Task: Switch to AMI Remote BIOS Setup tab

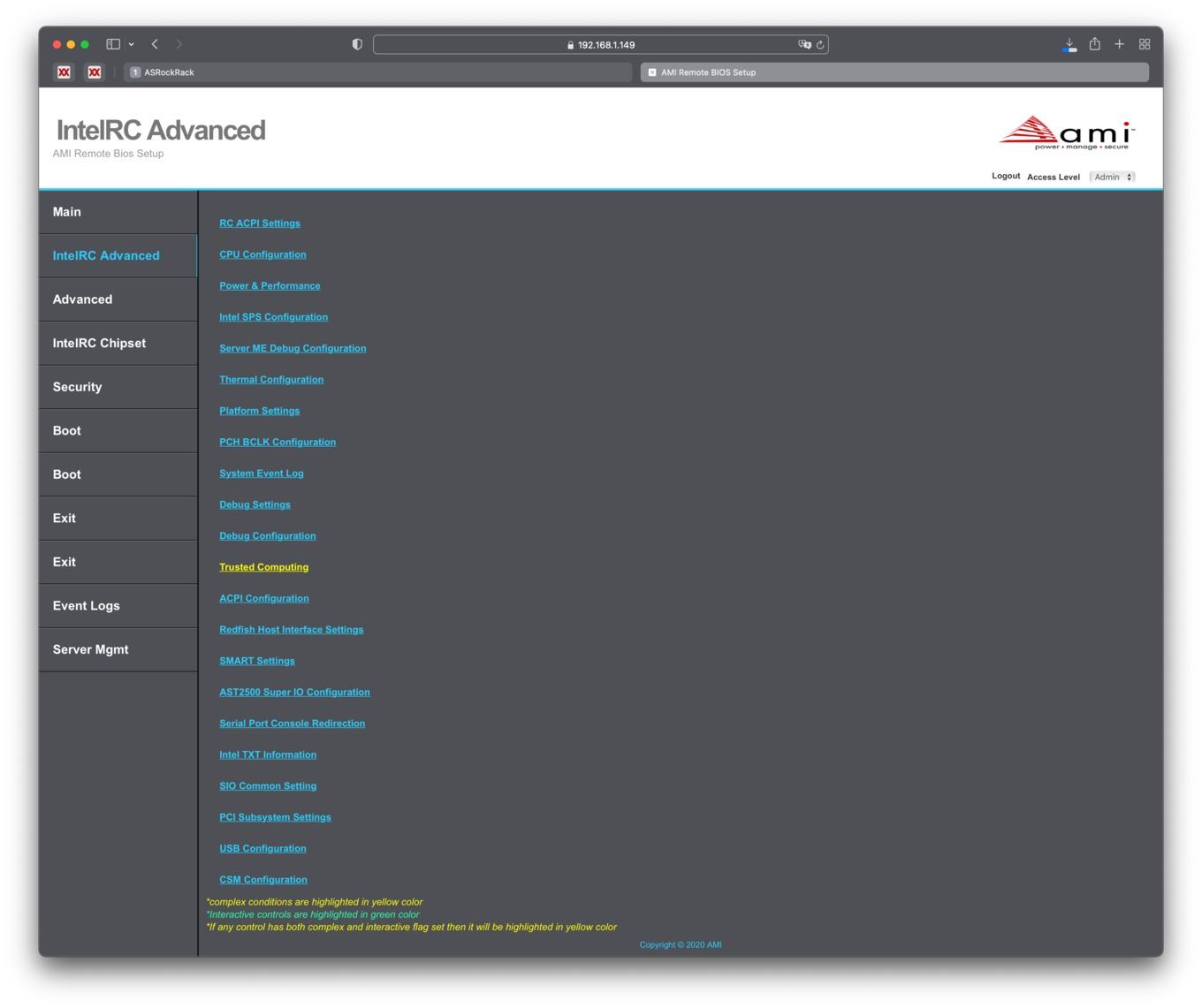Action: point(894,72)
